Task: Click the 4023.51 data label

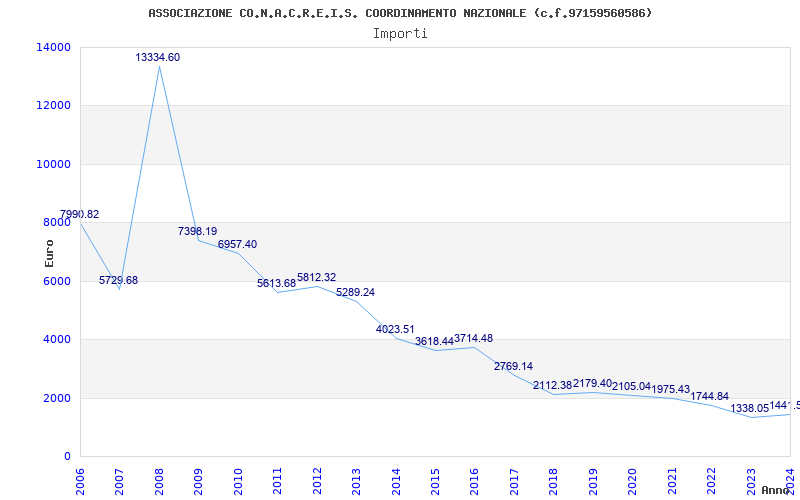Action: [x=395, y=330]
